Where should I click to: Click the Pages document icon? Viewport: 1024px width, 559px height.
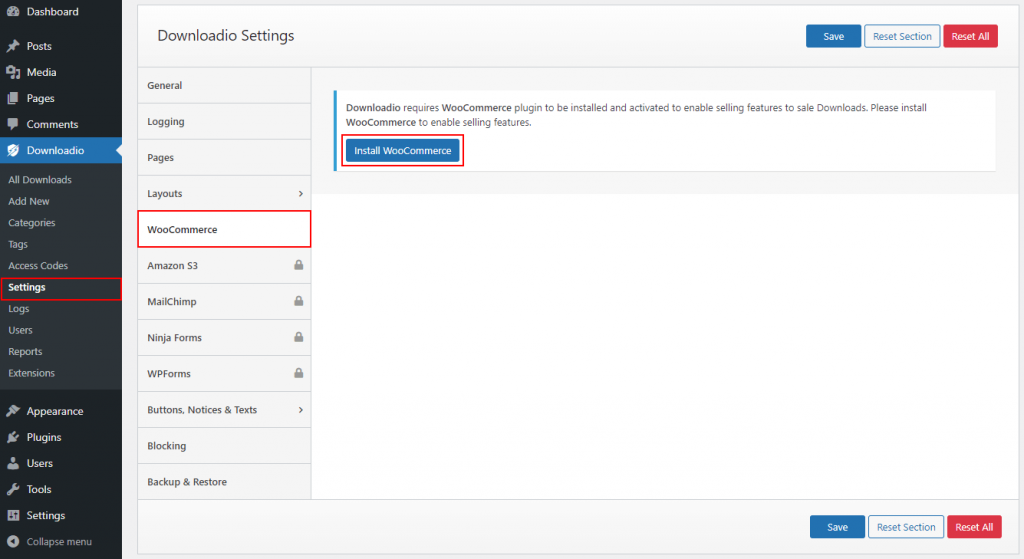pyautogui.click(x=12, y=98)
